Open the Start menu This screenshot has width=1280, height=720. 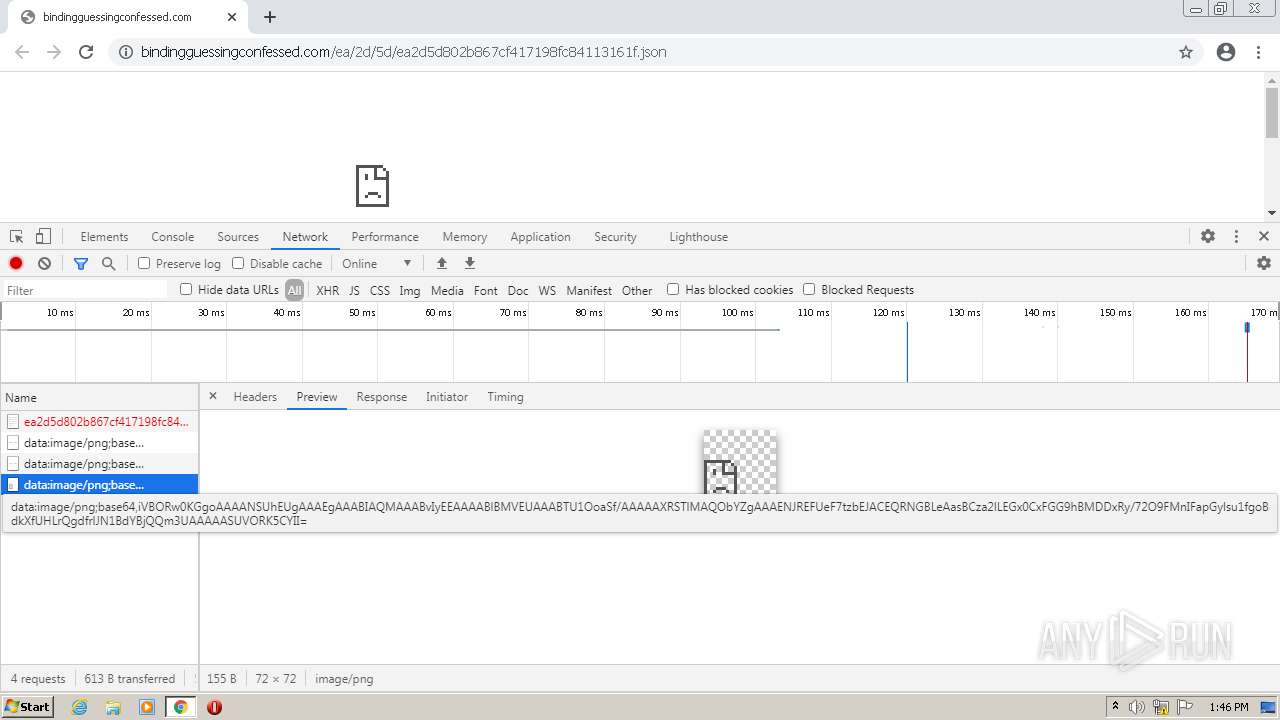click(x=27, y=707)
